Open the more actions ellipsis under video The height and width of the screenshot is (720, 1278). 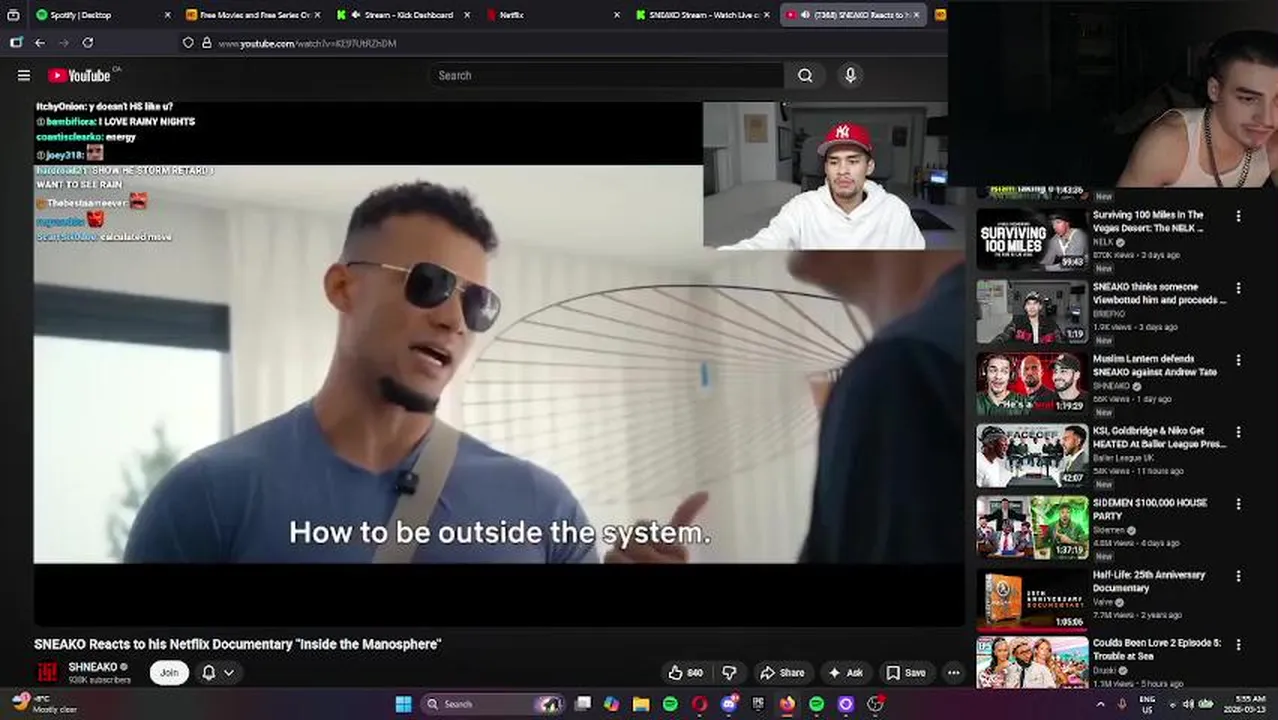coord(953,673)
